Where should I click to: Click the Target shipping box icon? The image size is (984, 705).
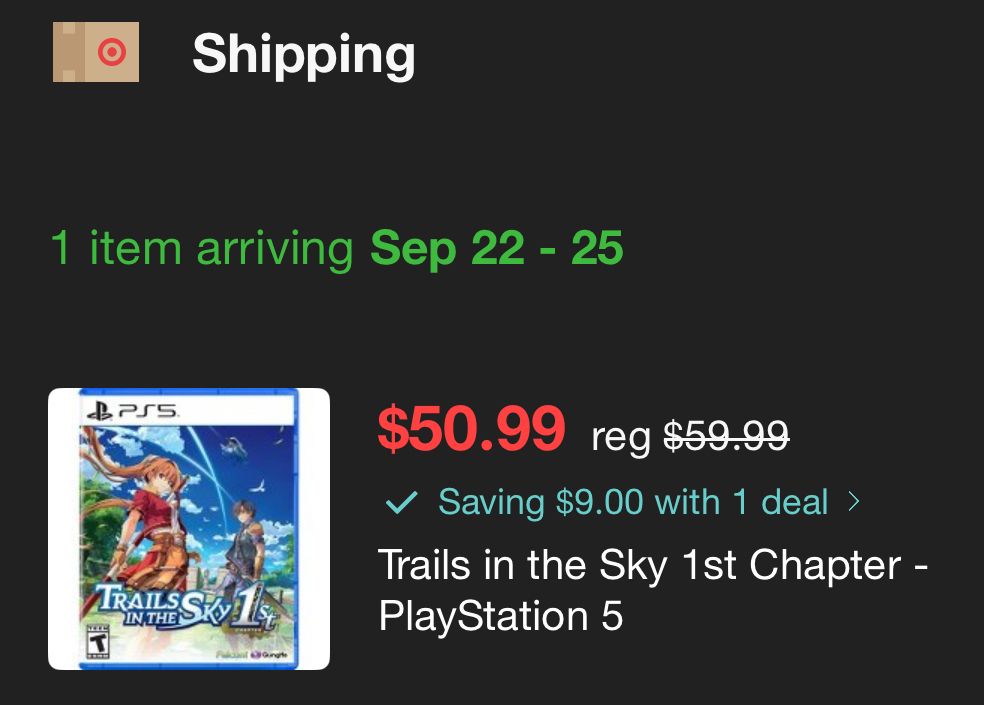tap(95, 51)
